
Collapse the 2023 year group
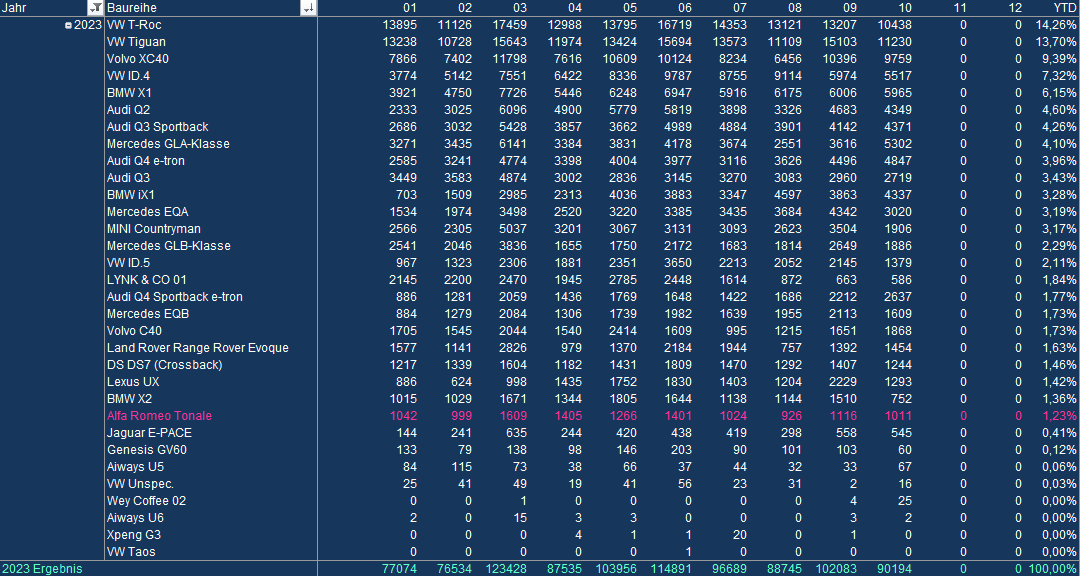(68, 25)
